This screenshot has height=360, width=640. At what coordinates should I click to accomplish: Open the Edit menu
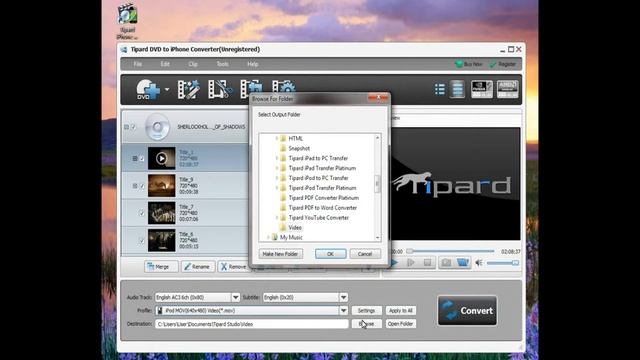[165, 64]
